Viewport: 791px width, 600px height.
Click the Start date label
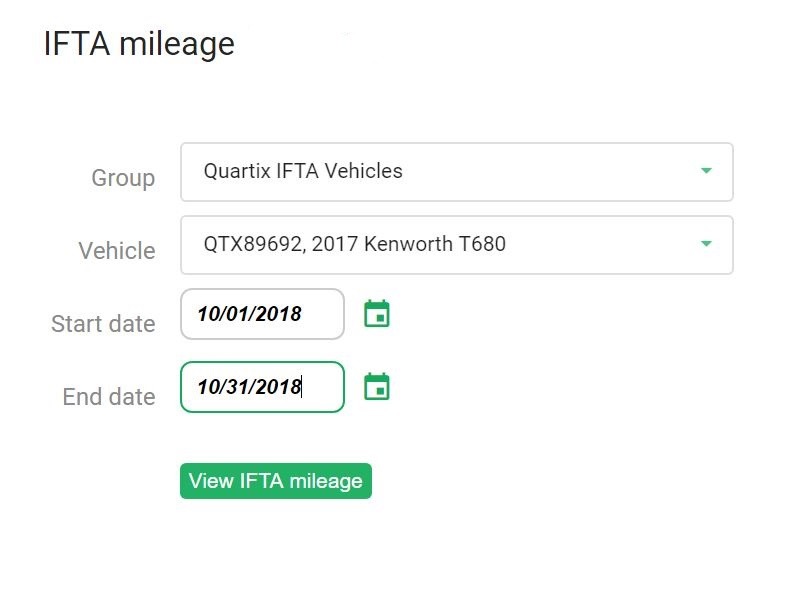[103, 324]
